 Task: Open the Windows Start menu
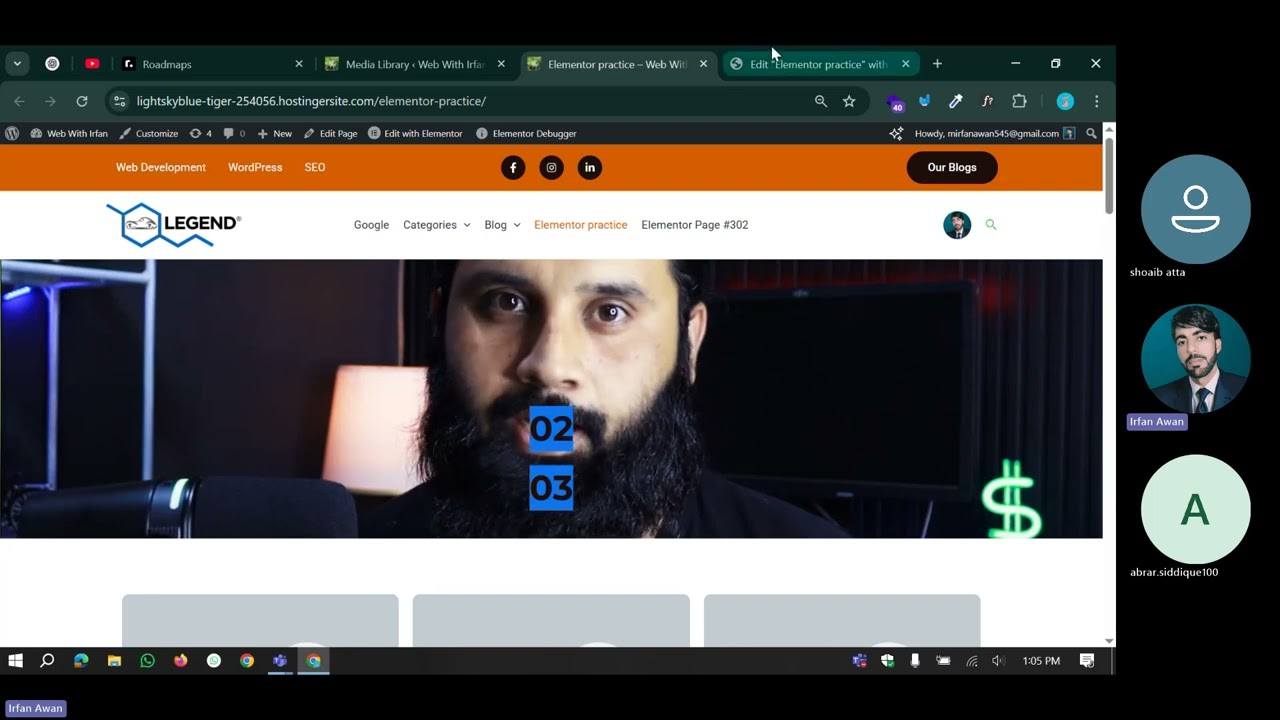(15, 661)
